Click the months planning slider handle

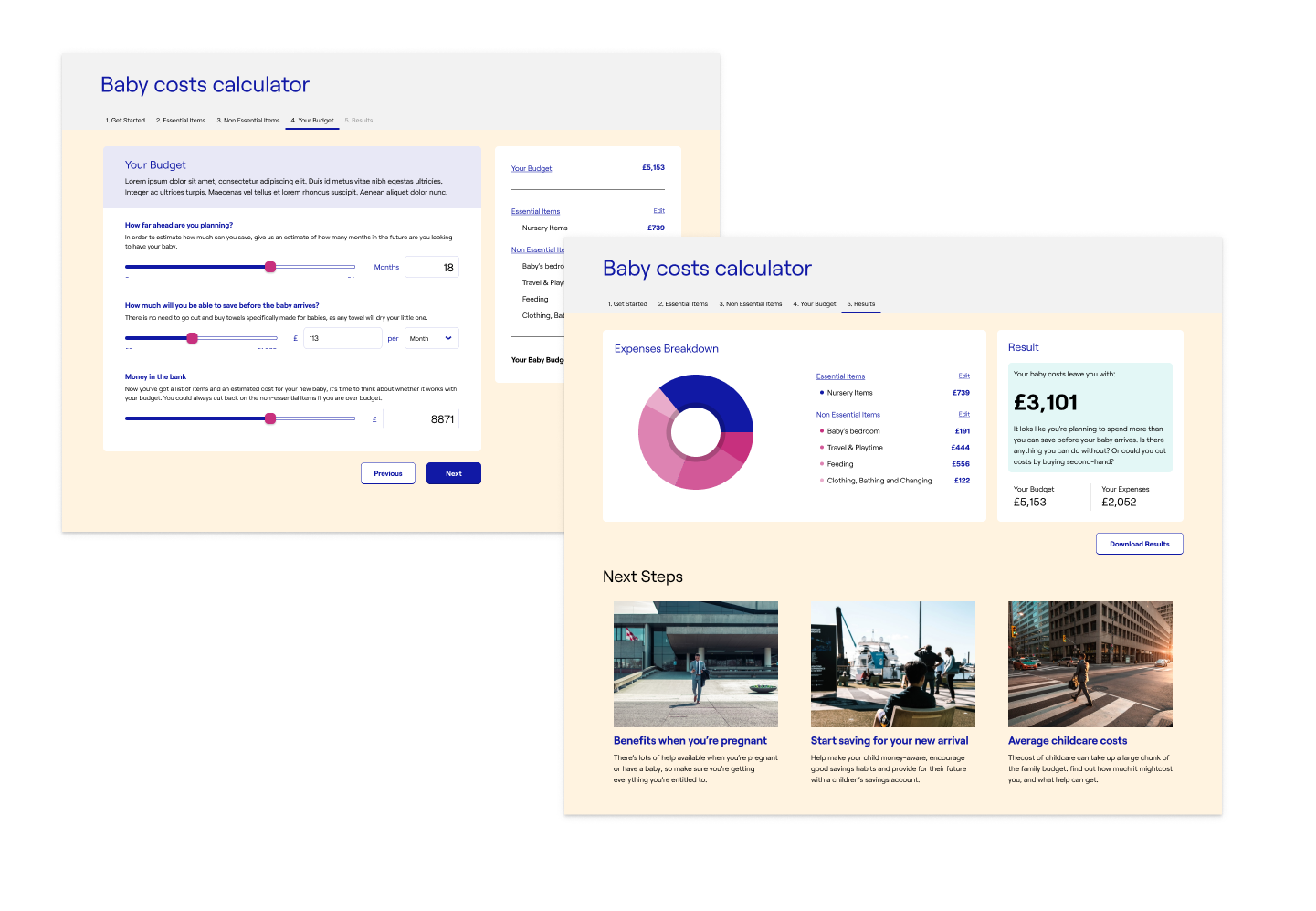click(x=270, y=267)
